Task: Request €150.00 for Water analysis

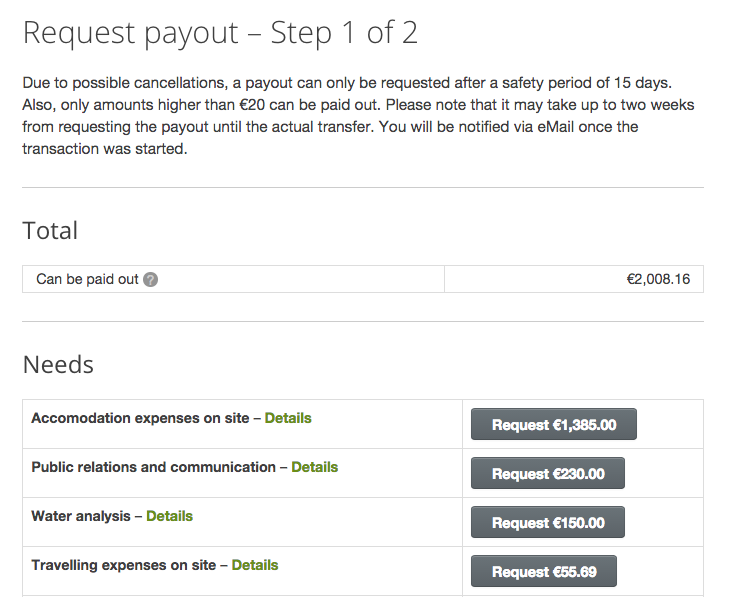Action: click(x=548, y=522)
